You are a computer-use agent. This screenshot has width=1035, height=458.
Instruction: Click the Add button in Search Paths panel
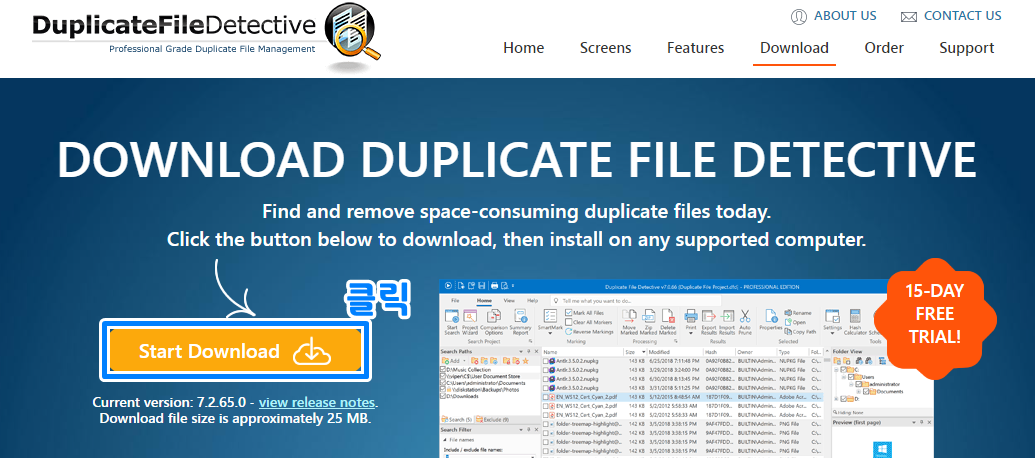tap(451, 361)
